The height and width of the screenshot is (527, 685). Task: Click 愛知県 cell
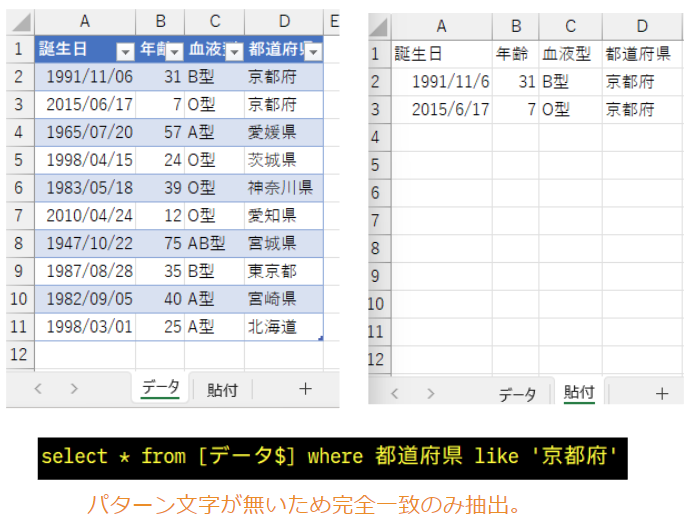tap(284, 215)
